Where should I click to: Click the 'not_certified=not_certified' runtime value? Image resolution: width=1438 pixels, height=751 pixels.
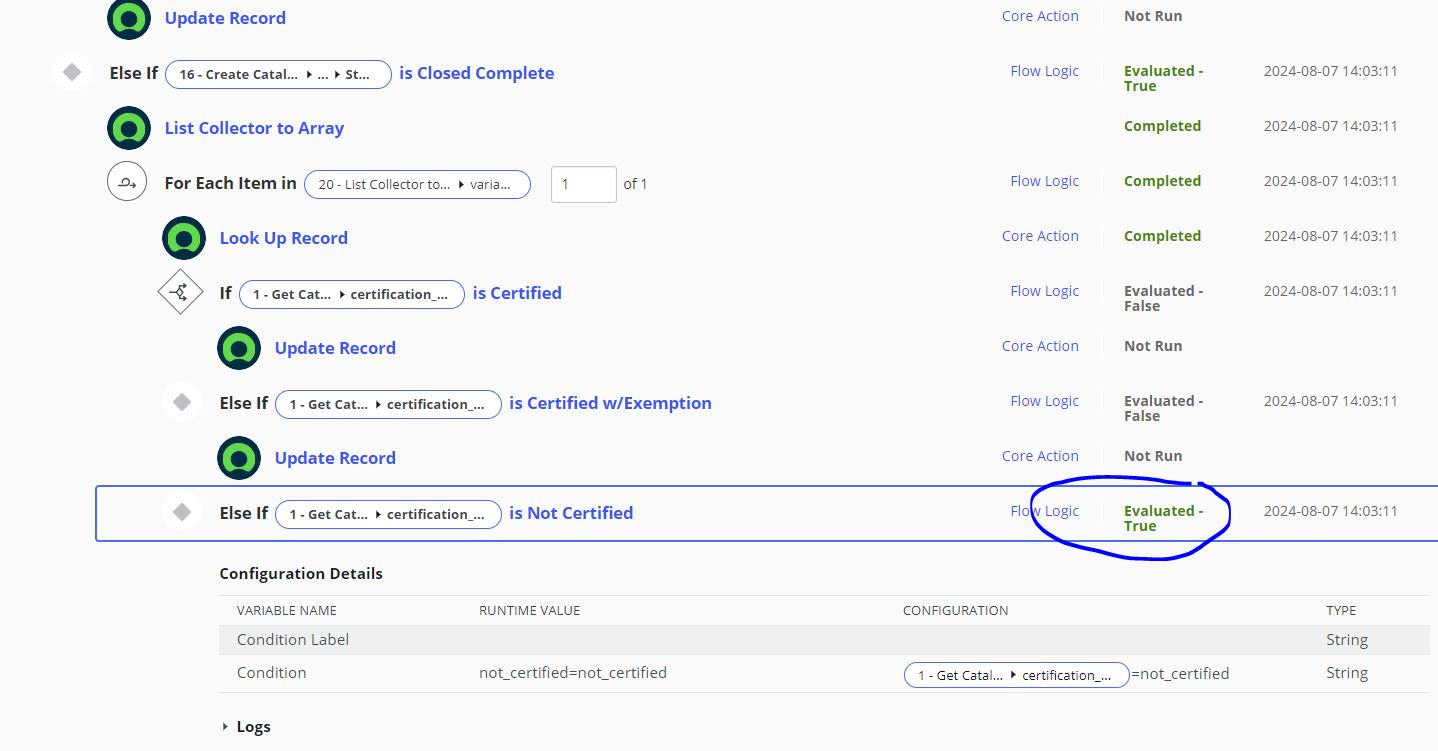pyautogui.click(x=573, y=672)
